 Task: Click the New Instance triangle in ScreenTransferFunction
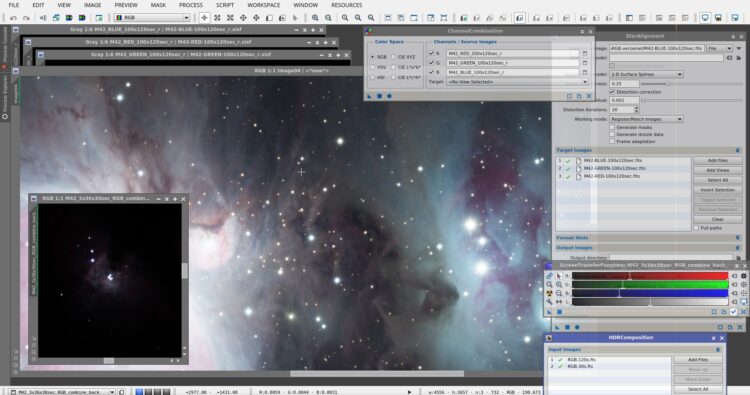pos(549,312)
